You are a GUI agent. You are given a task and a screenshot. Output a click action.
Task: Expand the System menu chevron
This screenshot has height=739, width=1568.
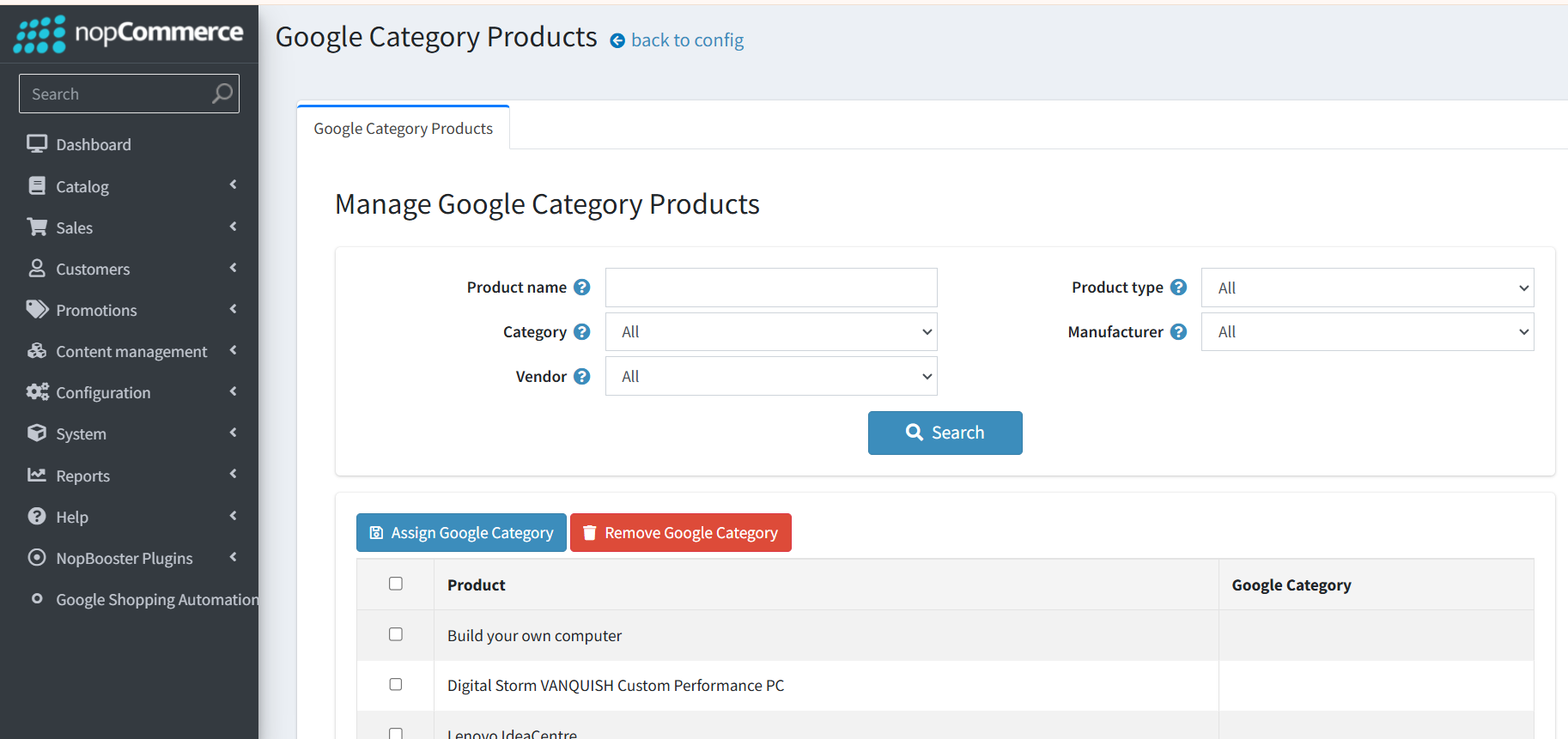[x=233, y=433]
